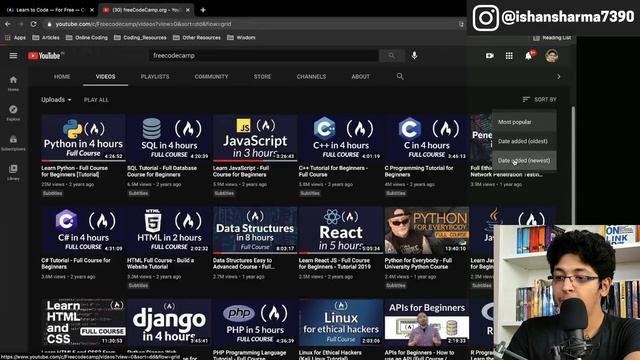Open the YouTube hamburger guide menu

[13, 56]
